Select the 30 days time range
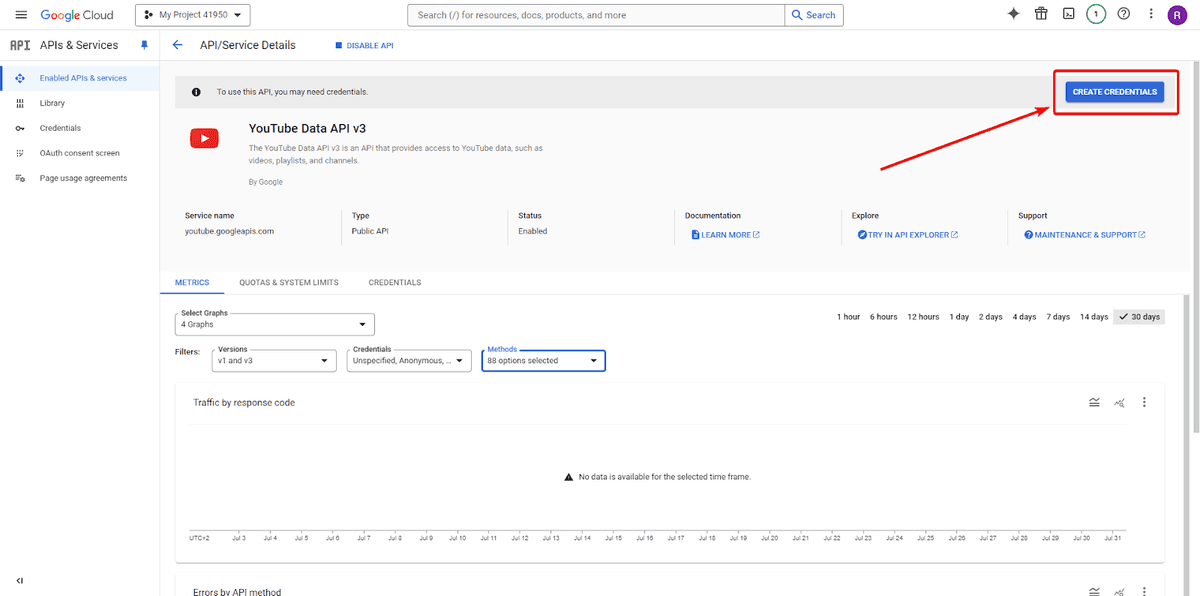Screen dimensions: 1200x596 [1139, 317]
